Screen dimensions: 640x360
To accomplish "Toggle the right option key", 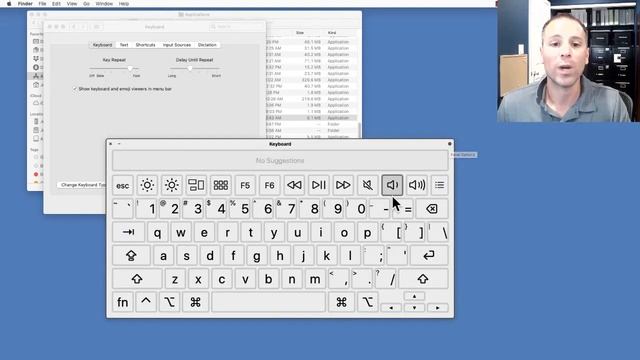I will click(x=367, y=302).
